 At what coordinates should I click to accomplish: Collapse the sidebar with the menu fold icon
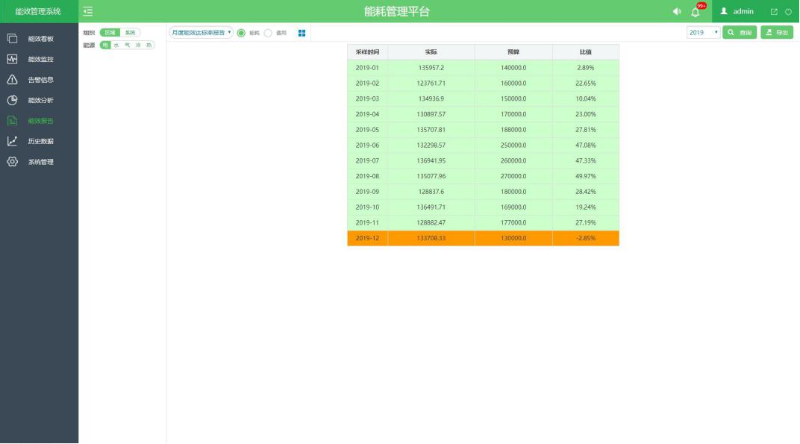(89, 11)
